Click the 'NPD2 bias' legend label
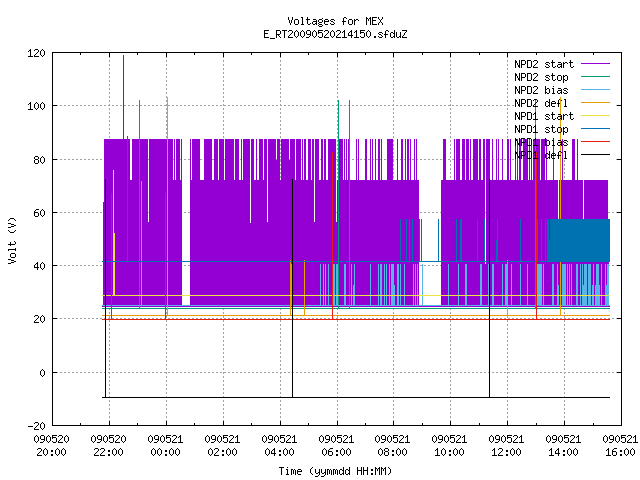640x480 pixels. (541, 90)
